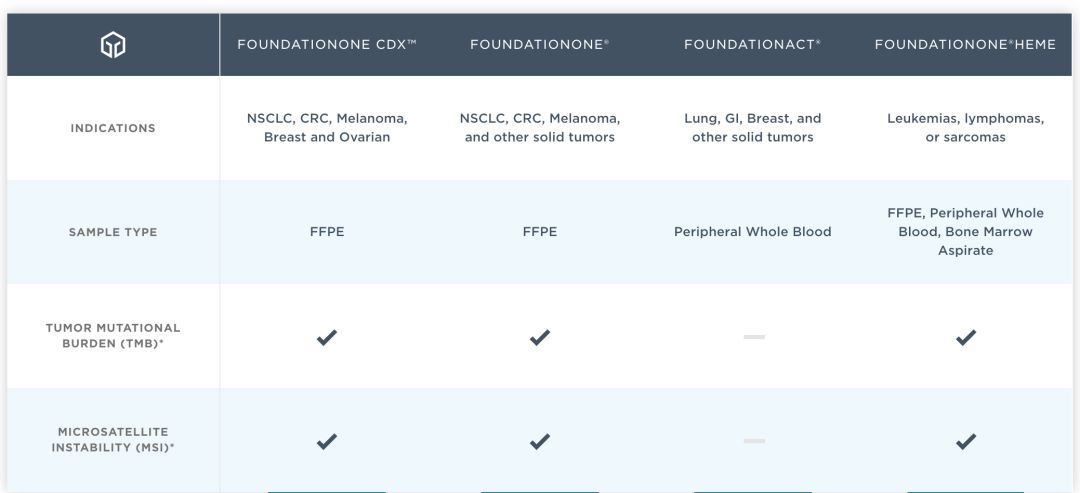
Task: Click the Indications row label
Action: pos(113,128)
